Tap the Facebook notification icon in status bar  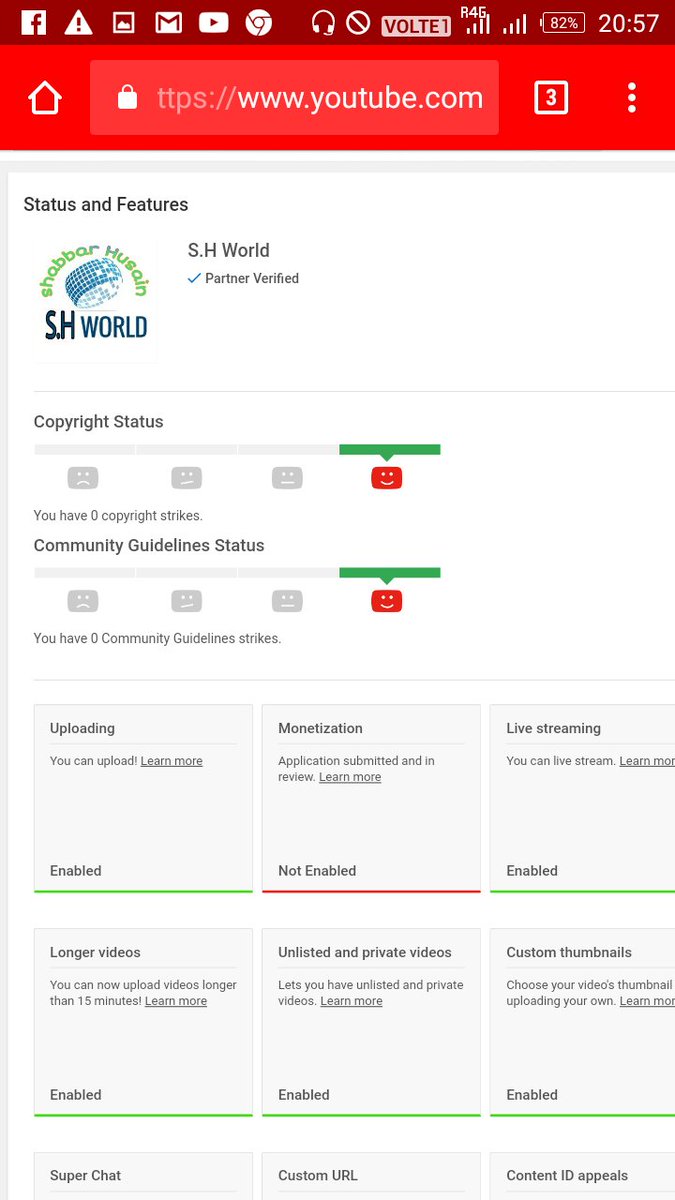point(33,22)
